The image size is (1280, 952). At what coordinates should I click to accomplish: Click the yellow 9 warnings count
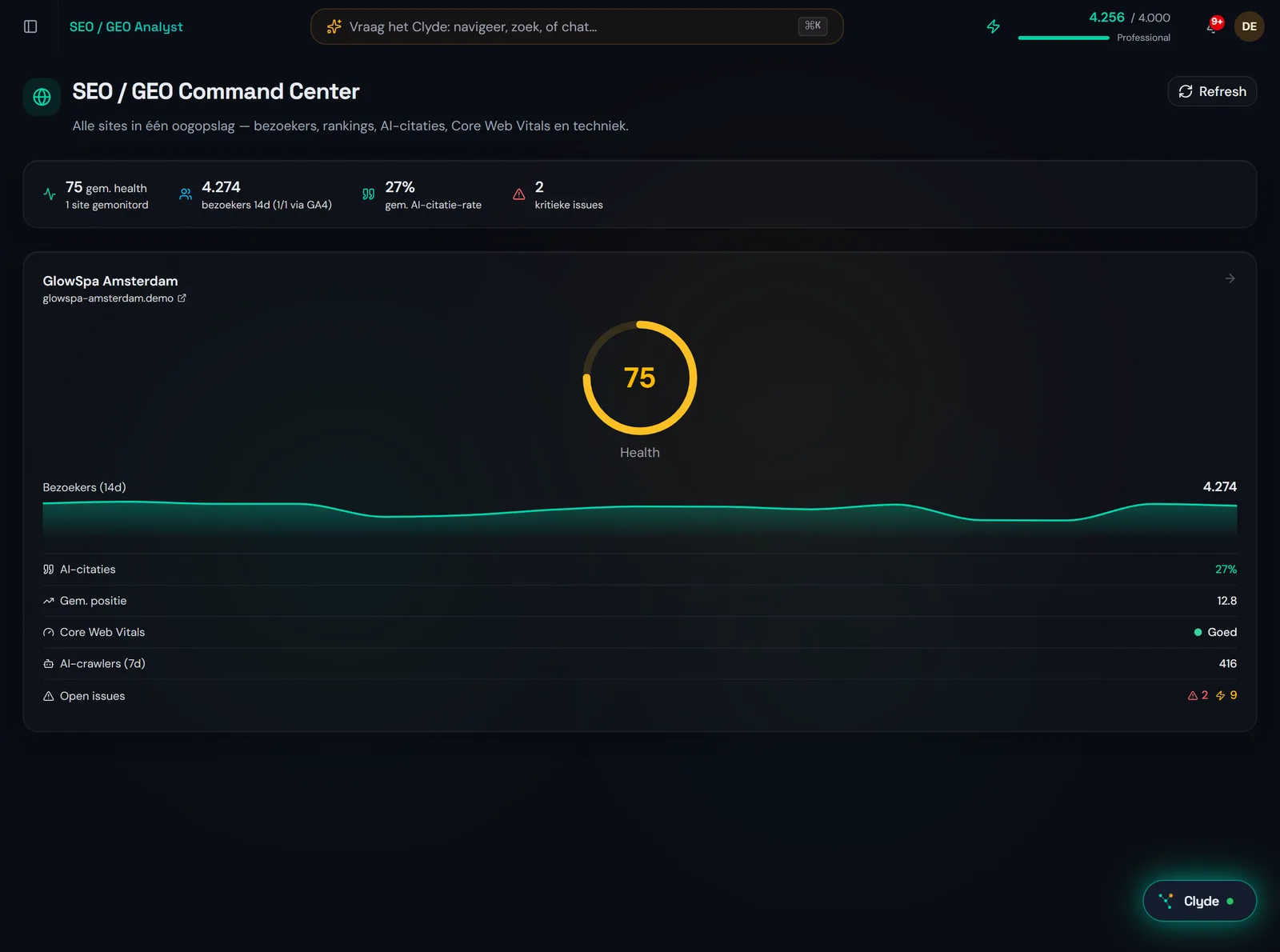(1226, 695)
